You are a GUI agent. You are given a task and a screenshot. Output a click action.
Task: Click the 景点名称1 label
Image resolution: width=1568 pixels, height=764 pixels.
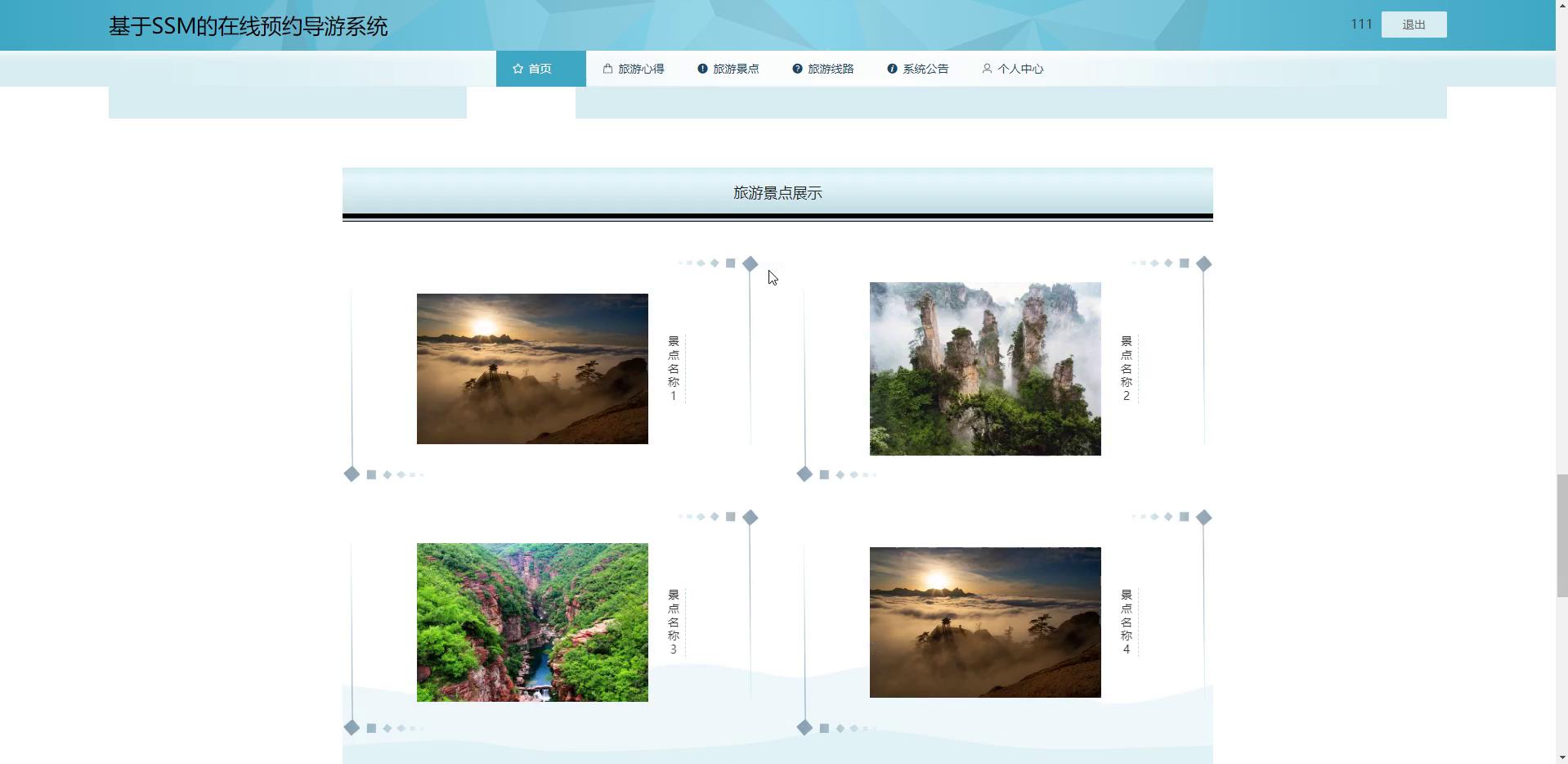674,368
